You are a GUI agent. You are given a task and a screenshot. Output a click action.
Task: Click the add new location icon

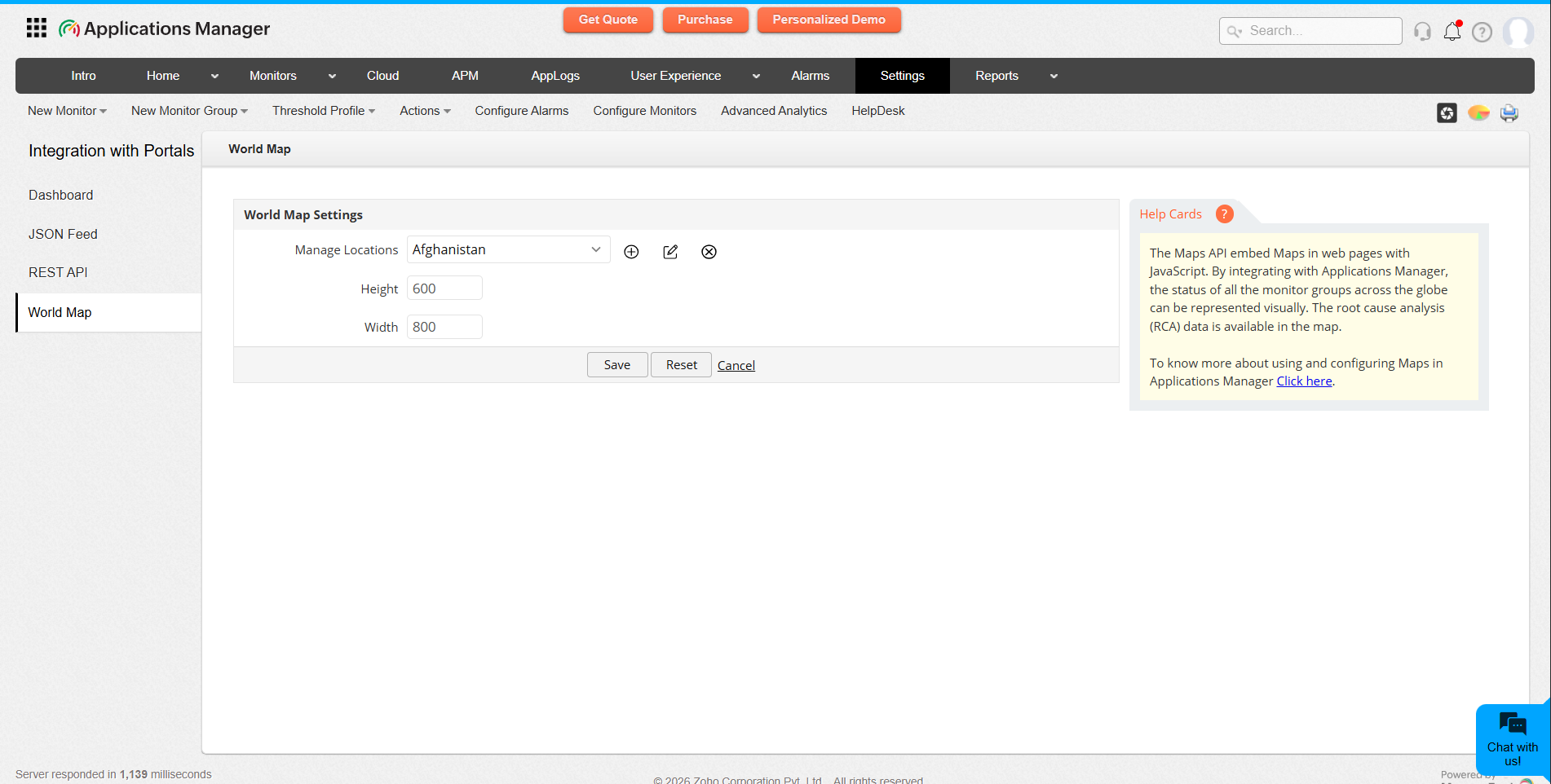(630, 251)
